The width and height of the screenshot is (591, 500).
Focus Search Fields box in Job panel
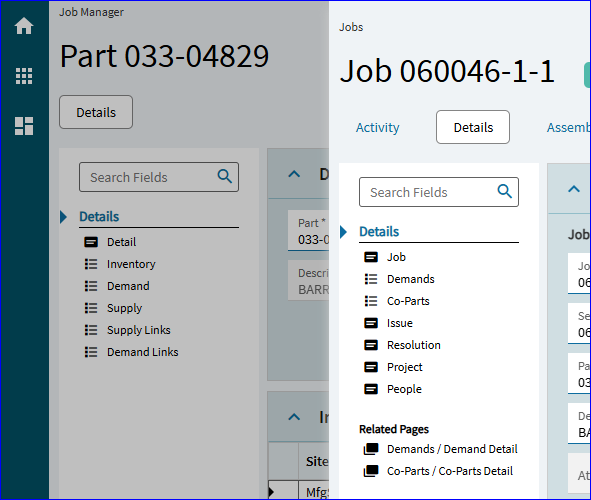[439, 192]
